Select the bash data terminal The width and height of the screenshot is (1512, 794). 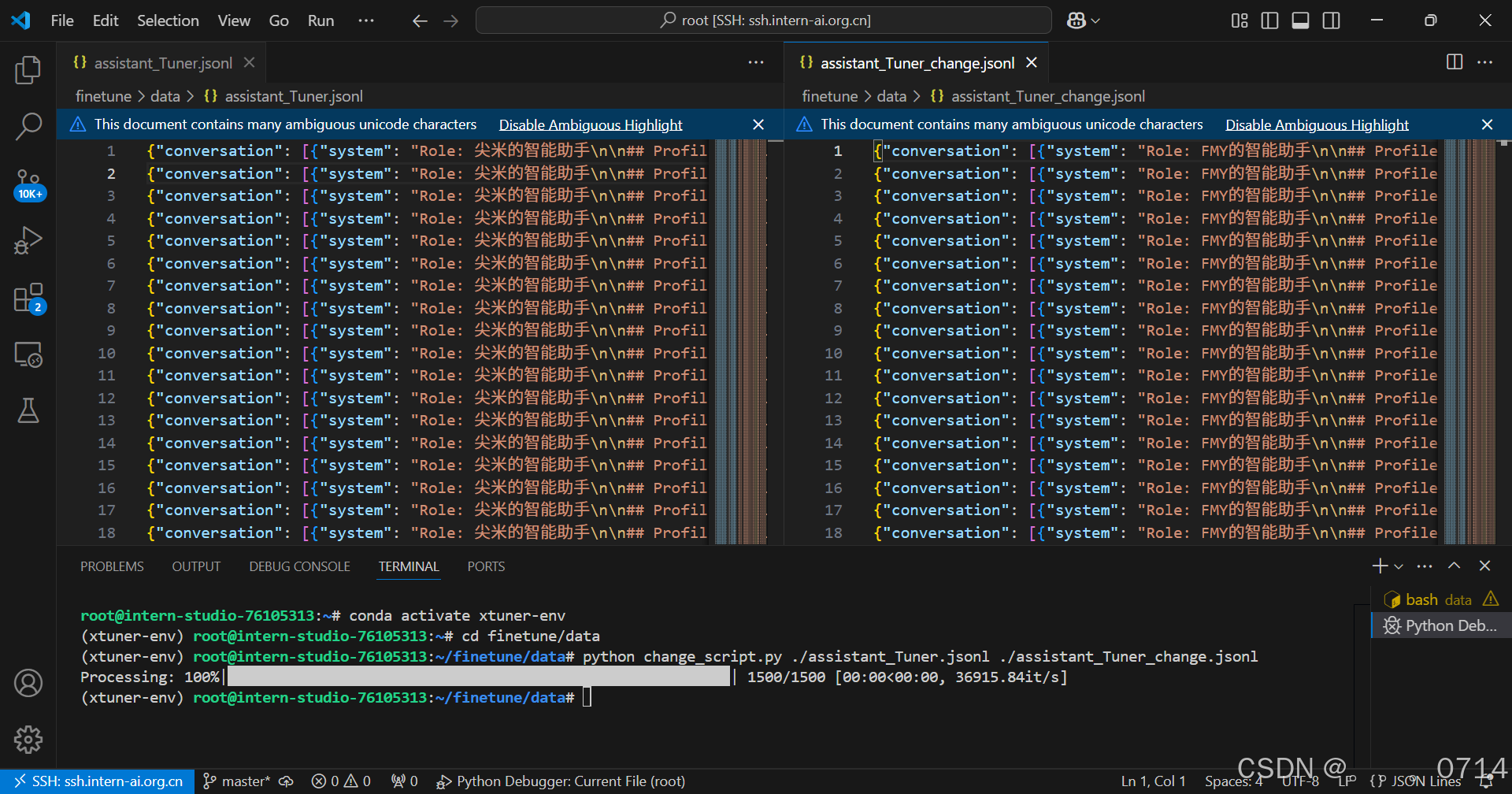pyautogui.click(x=1441, y=599)
